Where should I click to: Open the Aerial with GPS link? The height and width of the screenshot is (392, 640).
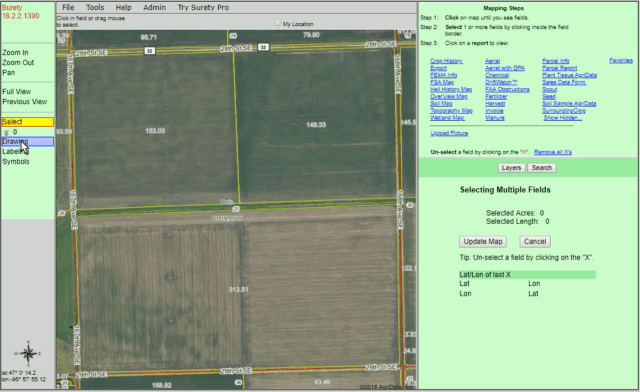(x=505, y=68)
